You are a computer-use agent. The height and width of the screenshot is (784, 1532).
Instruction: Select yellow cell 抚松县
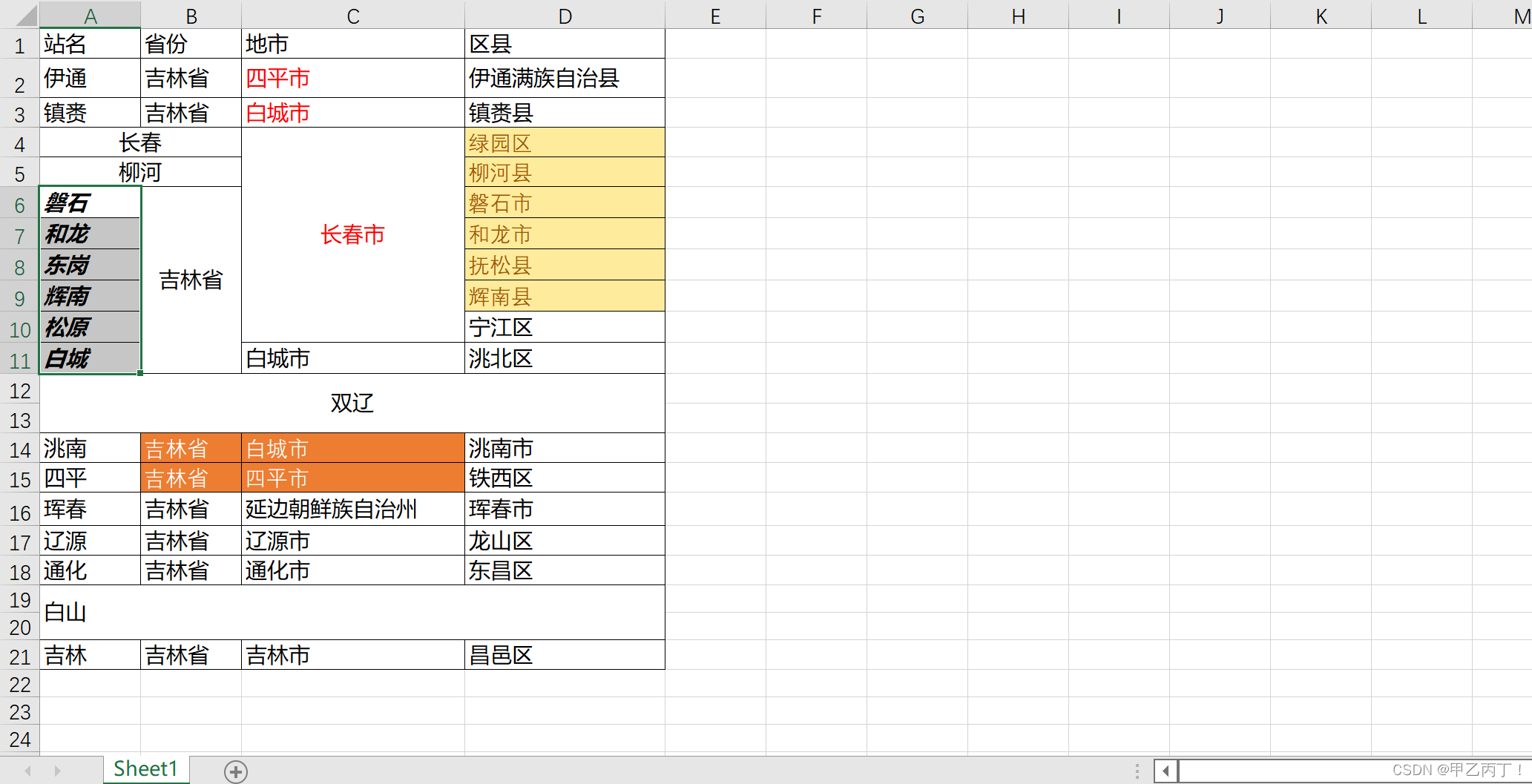pos(565,265)
